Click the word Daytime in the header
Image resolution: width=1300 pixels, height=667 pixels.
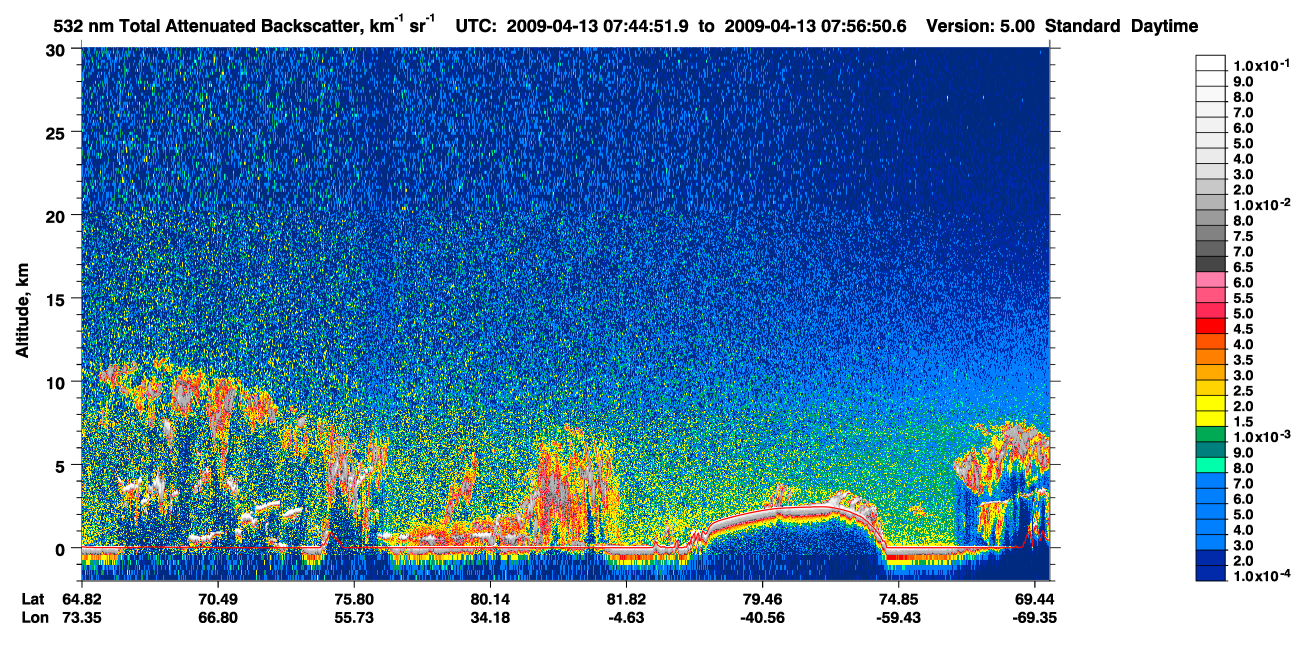[1165, 27]
